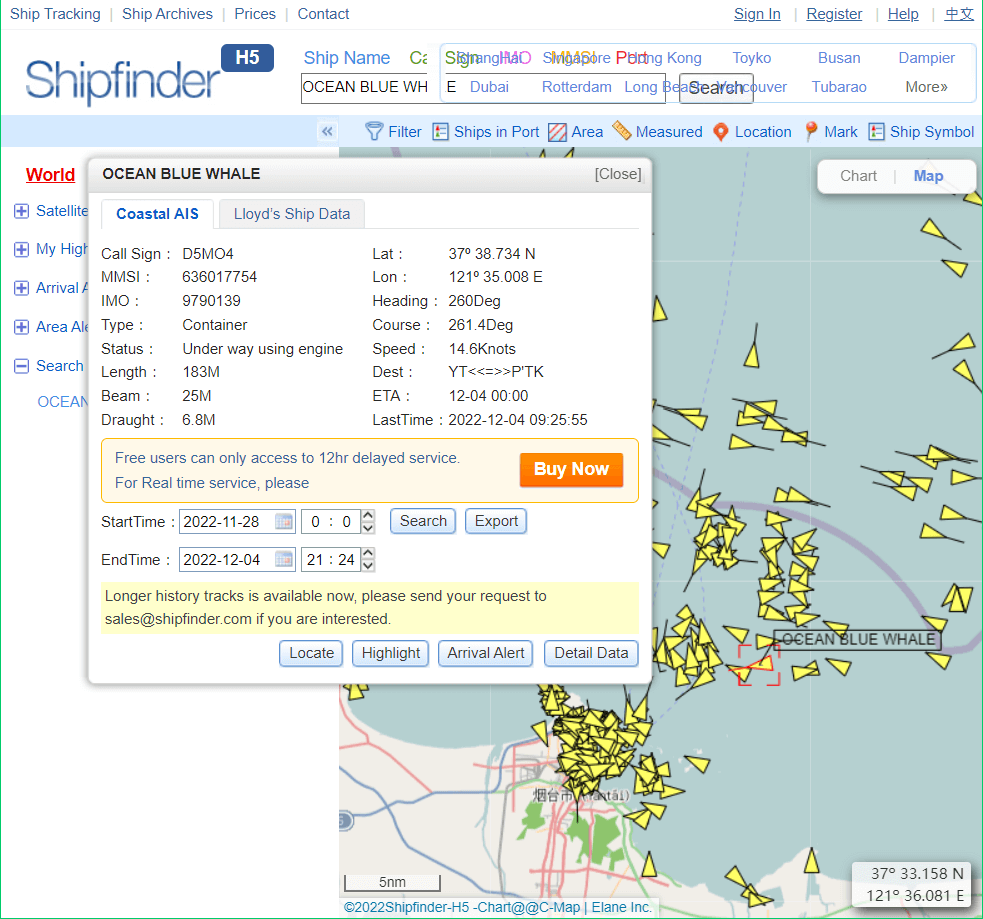
Task: Click the EndTime hour-minute field
Action: [331, 559]
